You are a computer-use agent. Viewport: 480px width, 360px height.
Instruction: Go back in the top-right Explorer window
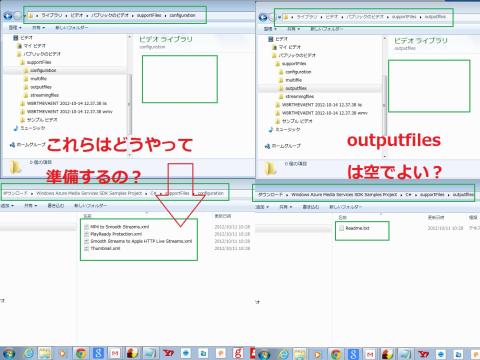[263, 17]
